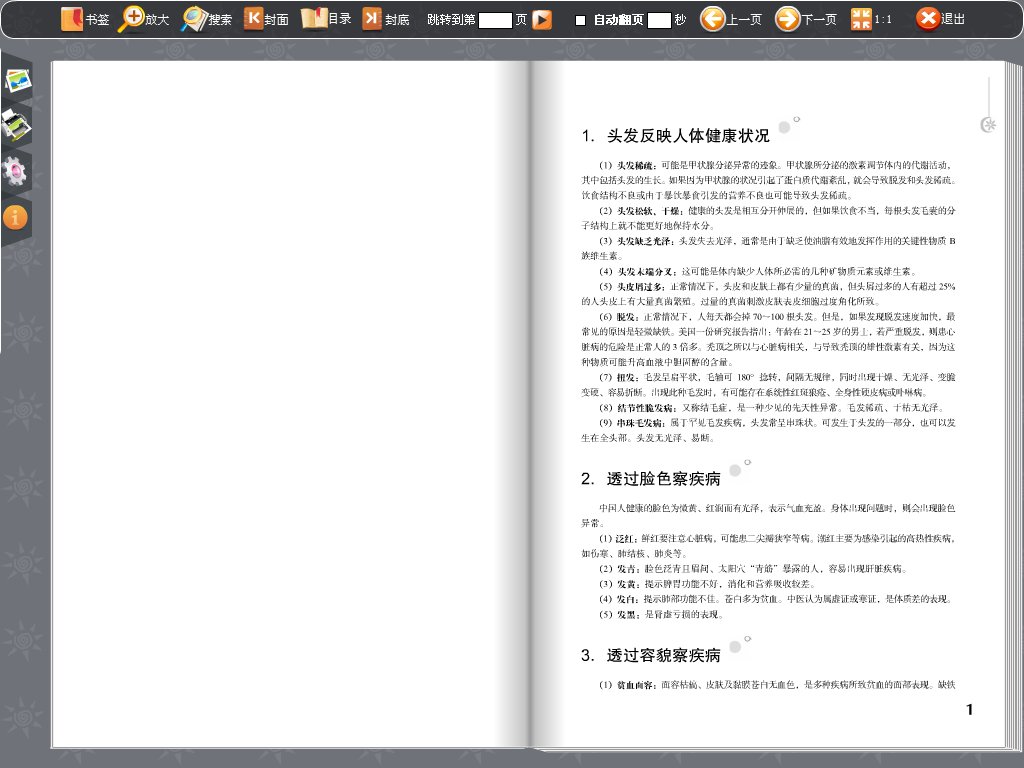Image resolution: width=1024 pixels, height=768 pixels.
Task: Click the bold term 贫血面容
Action: (x=636, y=685)
